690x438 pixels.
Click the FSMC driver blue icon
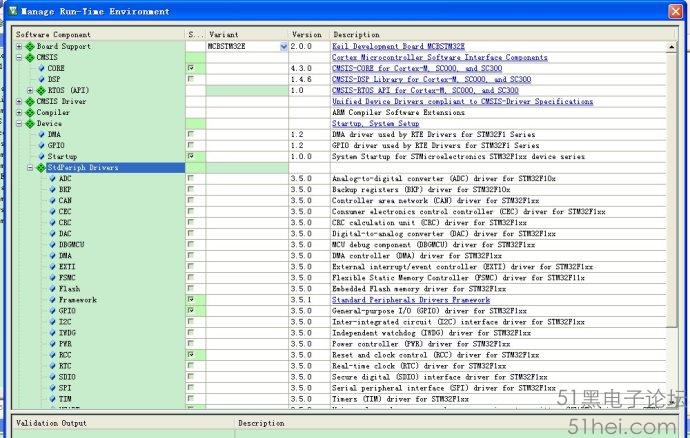pos(52,278)
